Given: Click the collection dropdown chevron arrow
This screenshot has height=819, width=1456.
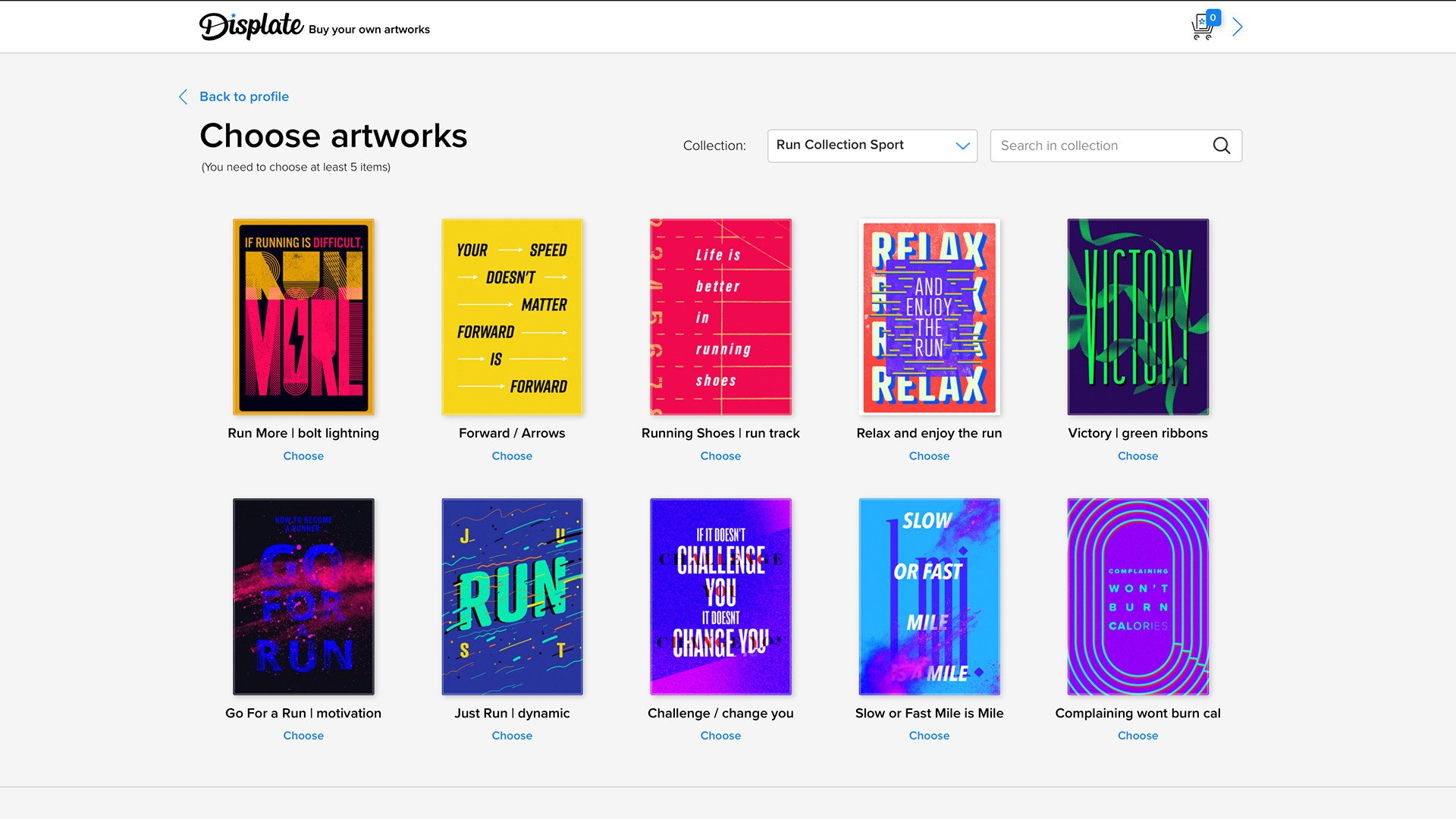Looking at the screenshot, I should coord(962,146).
